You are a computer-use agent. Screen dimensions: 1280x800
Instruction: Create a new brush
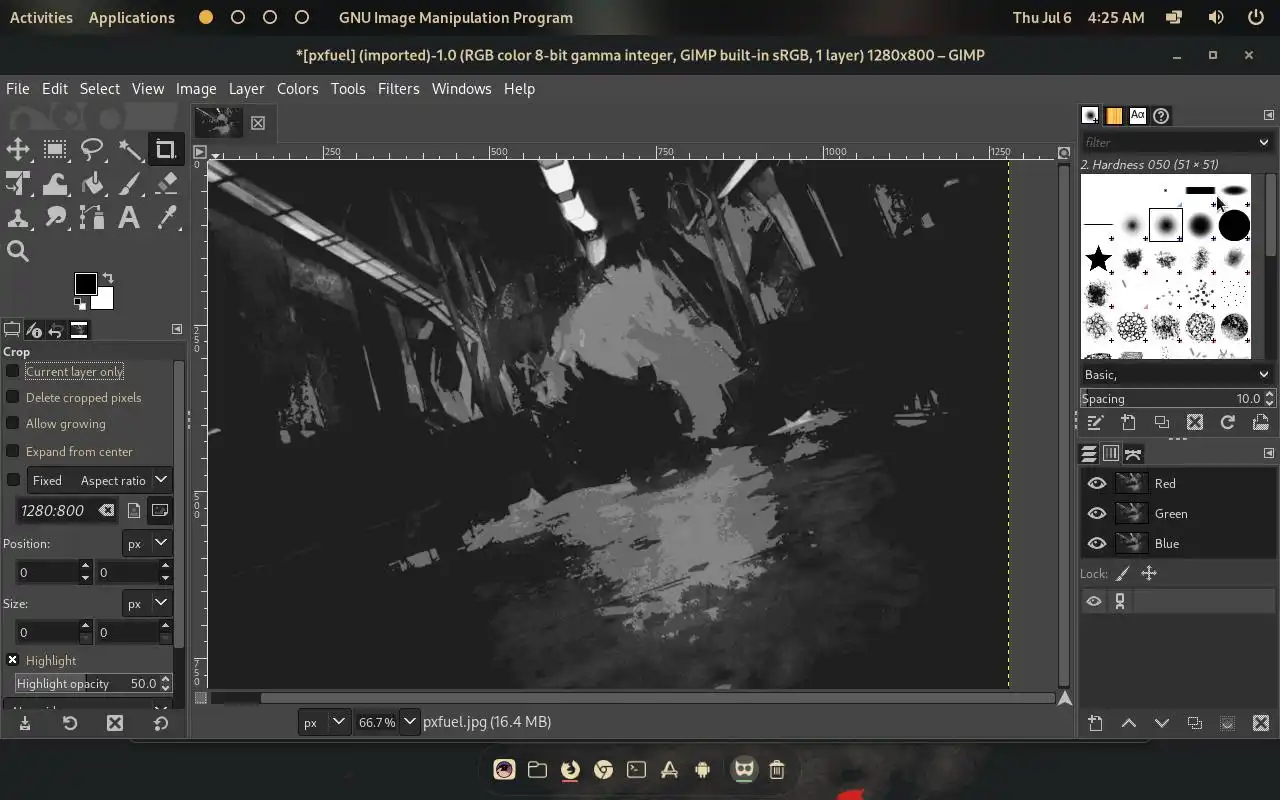tap(1128, 423)
